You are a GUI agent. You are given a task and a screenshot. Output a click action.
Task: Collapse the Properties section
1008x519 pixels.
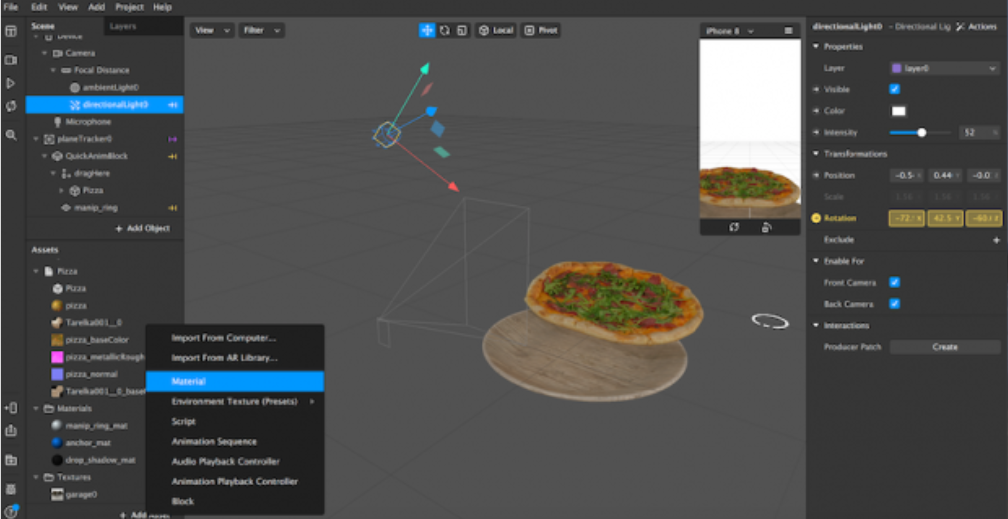click(x=816, y=47)
